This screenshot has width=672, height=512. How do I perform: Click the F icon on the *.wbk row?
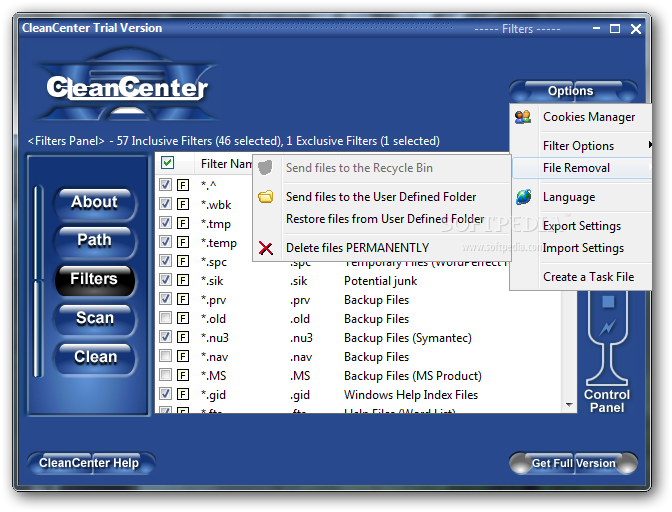click(x=183, y=204)
